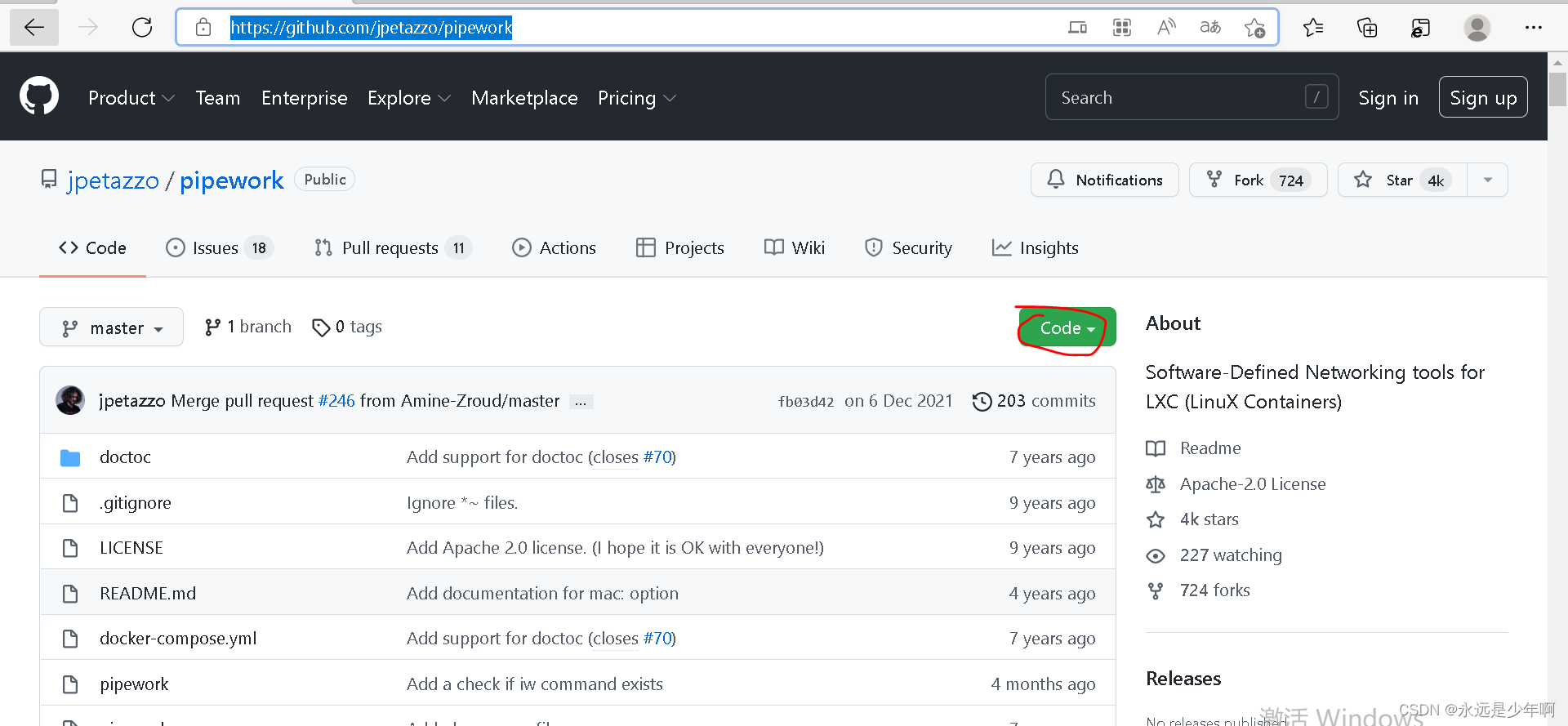Fork the repository with Fork button
The image size is (1568, 726).
coord(1258,180)
